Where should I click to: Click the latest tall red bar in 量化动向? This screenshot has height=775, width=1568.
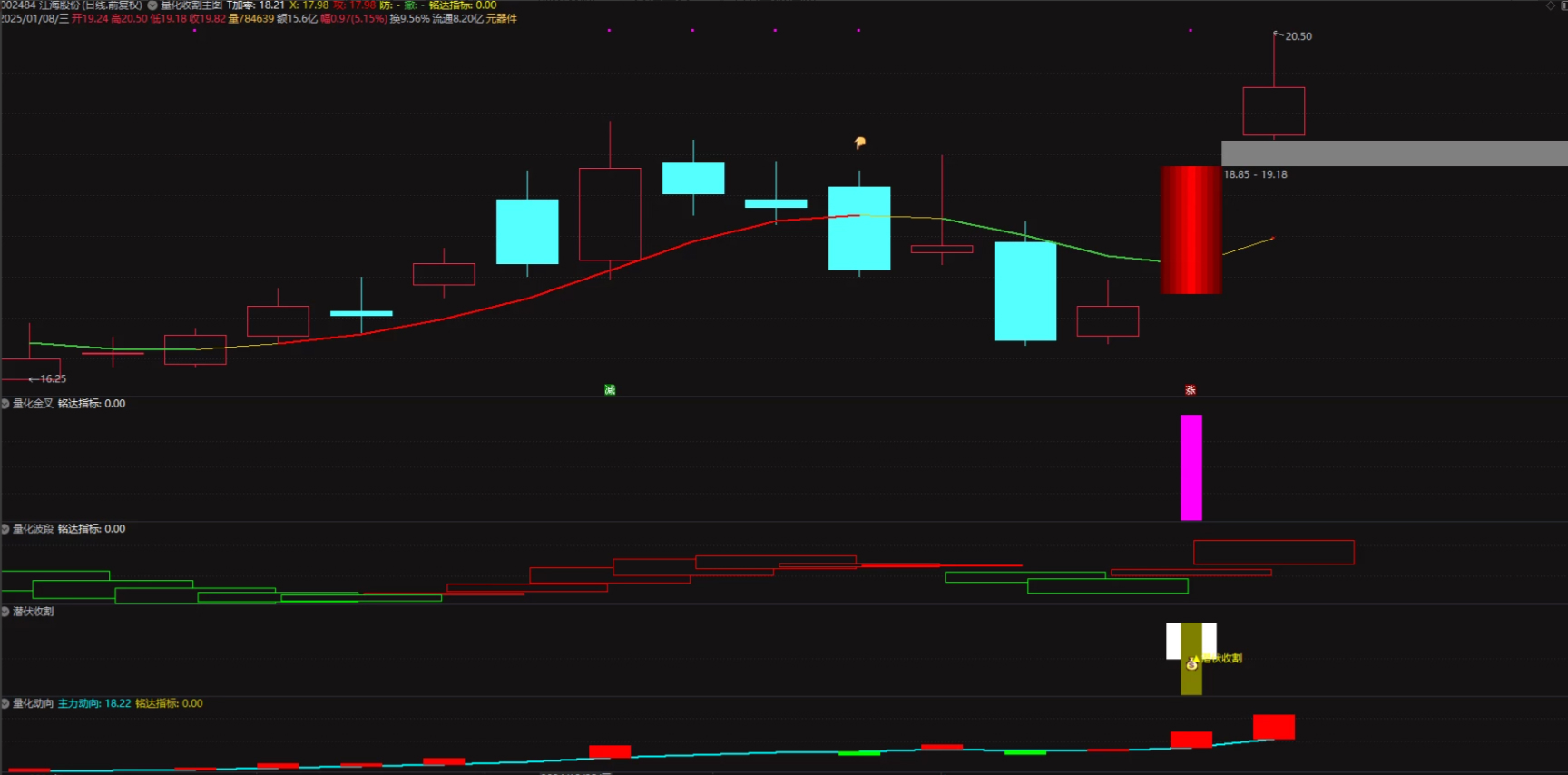point(1273,727)
